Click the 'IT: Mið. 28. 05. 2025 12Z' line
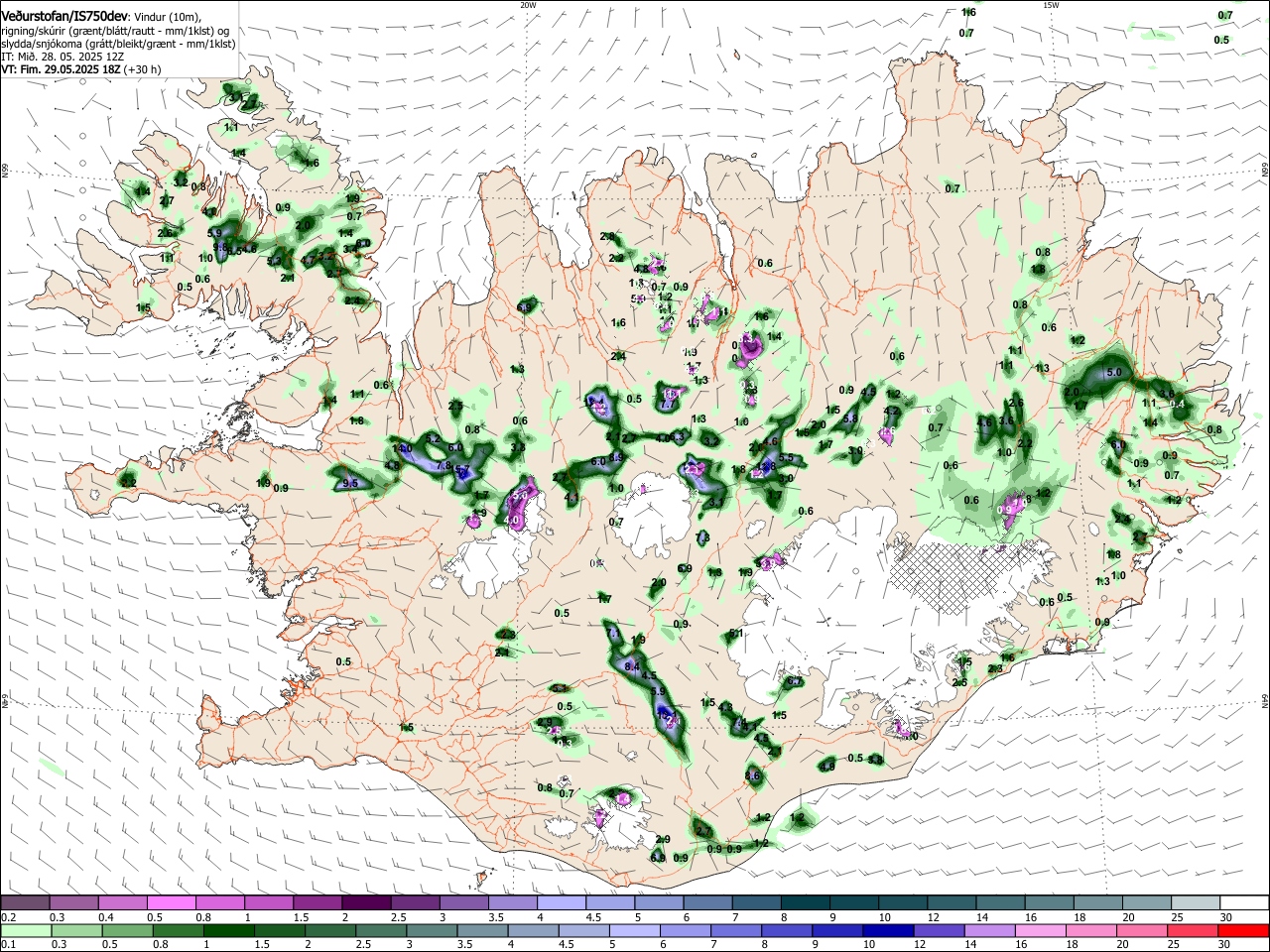 click(63, 57)
